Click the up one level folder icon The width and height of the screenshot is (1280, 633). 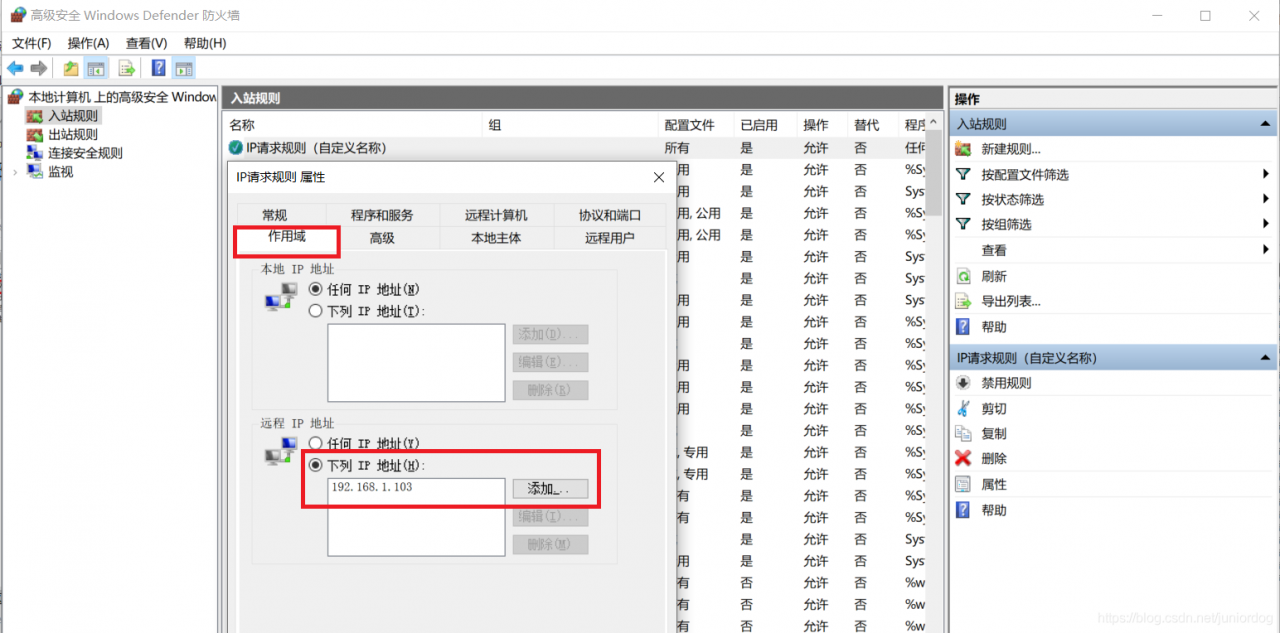tap(71, 68)
